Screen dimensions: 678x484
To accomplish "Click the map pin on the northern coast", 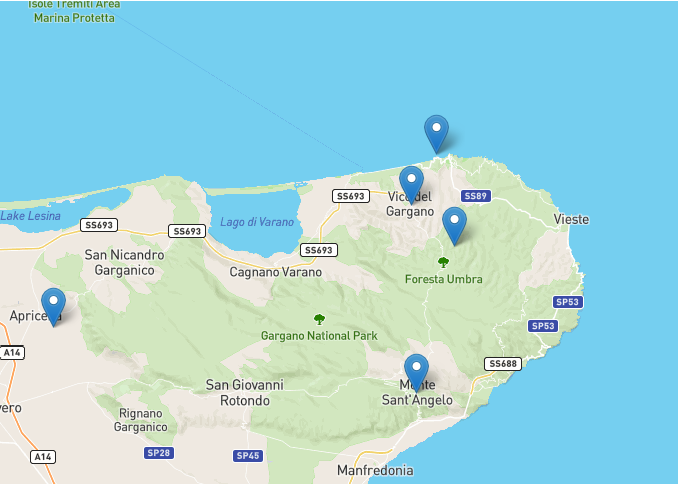I will click(x=436, y=134).
